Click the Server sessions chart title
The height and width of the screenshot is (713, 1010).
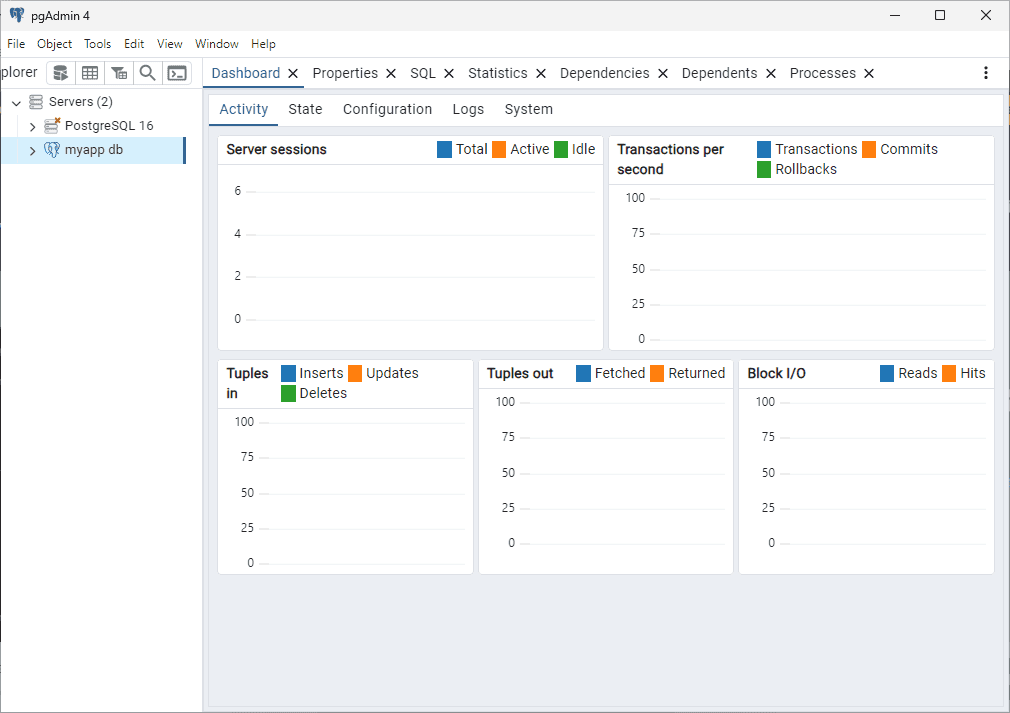pos(276,149)
